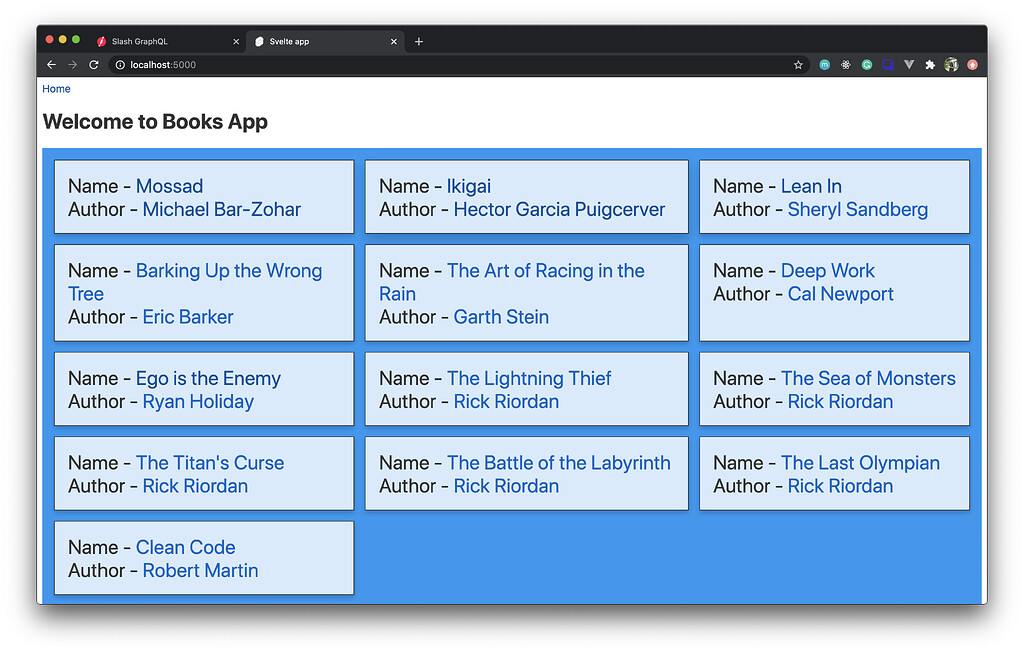The height and width of the screenshot is (652, 1024).
Task: Click the red extension icon at far right
Action: [972, 64]
